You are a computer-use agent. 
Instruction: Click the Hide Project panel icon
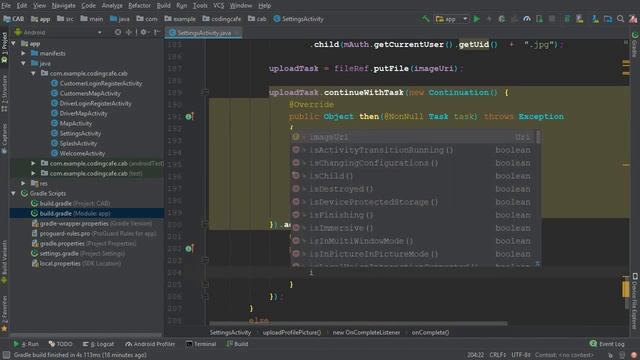pyautogui.click(x=157, y=32)
